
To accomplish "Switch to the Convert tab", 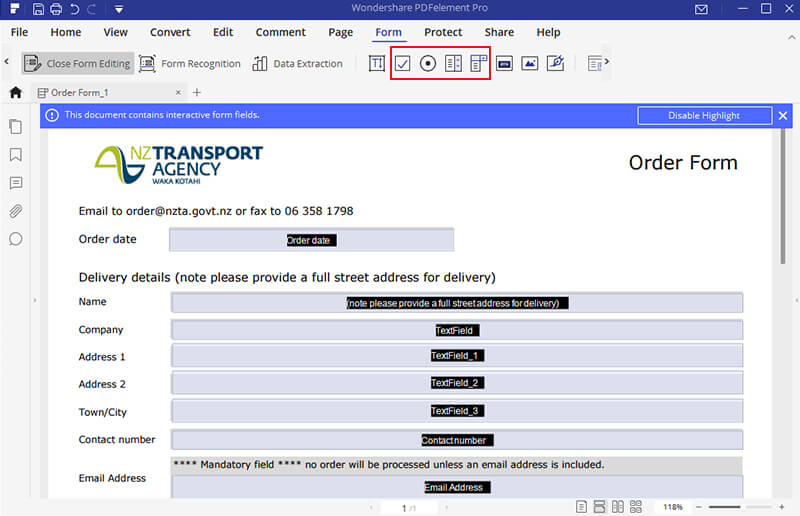I will pos(170,32).
